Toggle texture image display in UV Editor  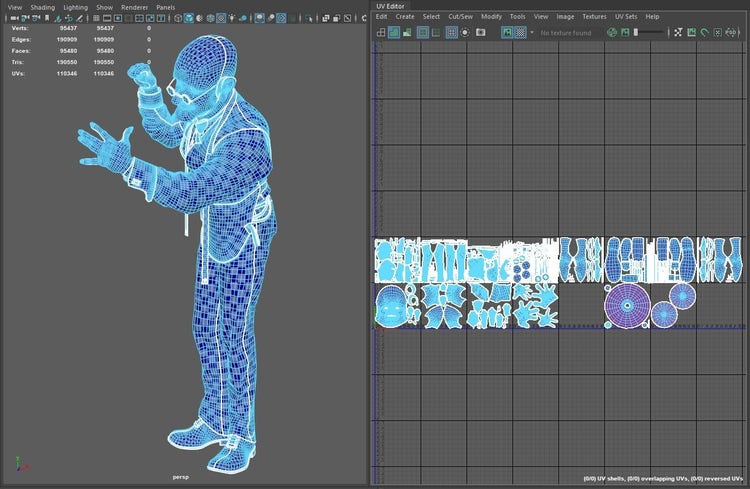[507, 32]
